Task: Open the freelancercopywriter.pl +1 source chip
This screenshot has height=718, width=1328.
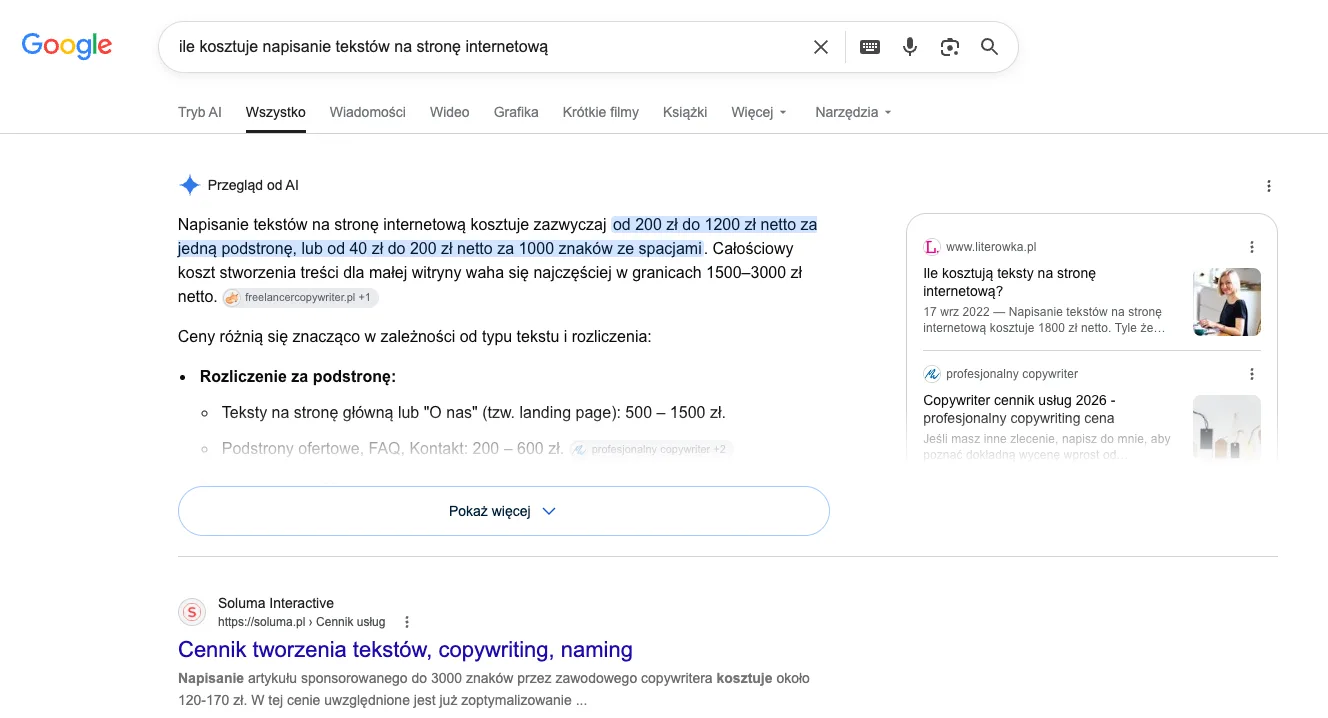Action: click(300, 298)
